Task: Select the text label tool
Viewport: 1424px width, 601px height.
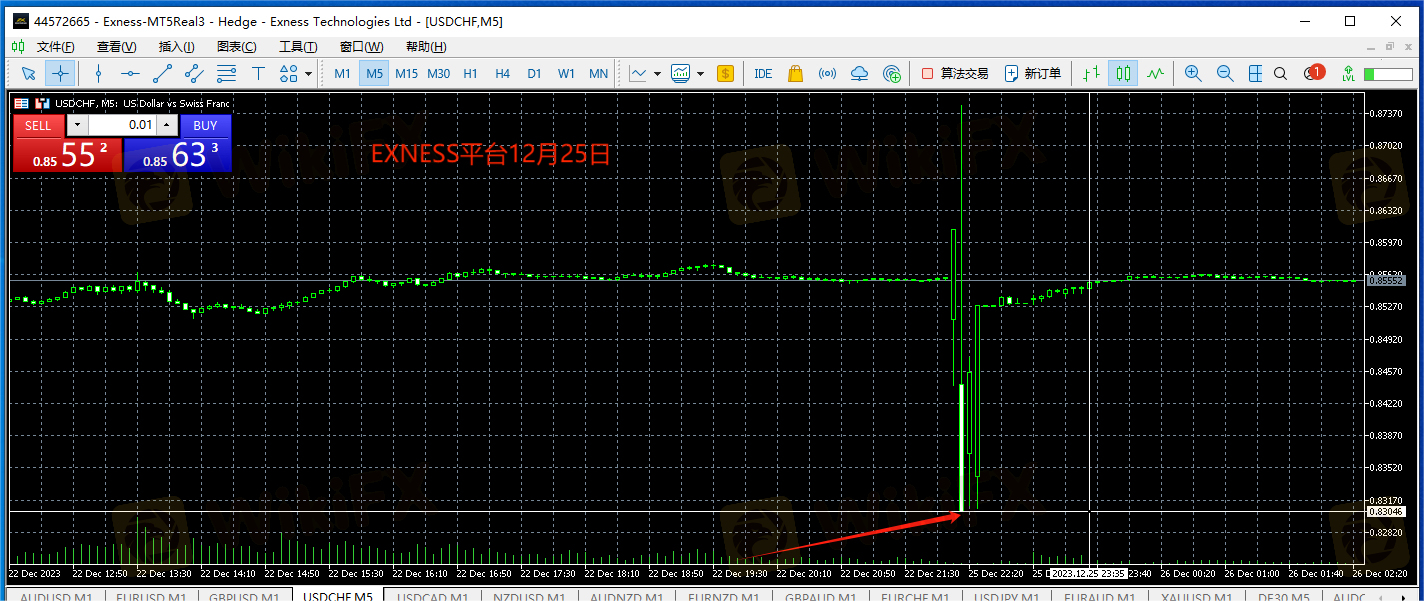Action: click(x=258, y=73)
